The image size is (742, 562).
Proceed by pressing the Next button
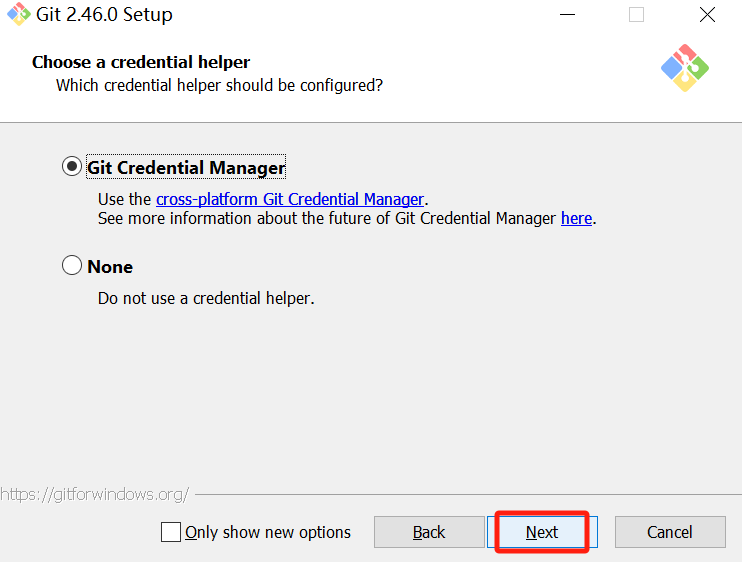coord(542,532)
